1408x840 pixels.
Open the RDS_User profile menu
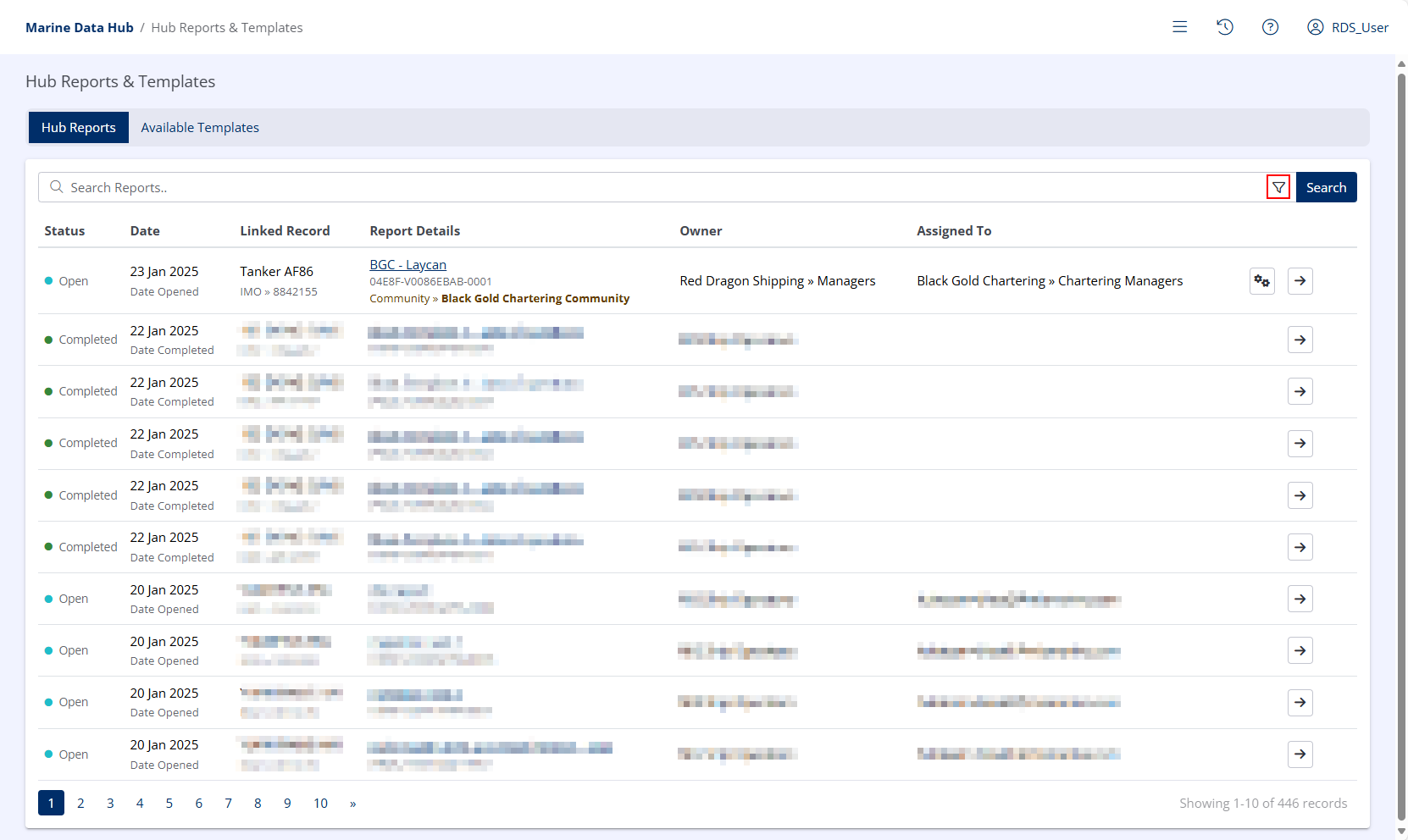tap(1347, 27)
